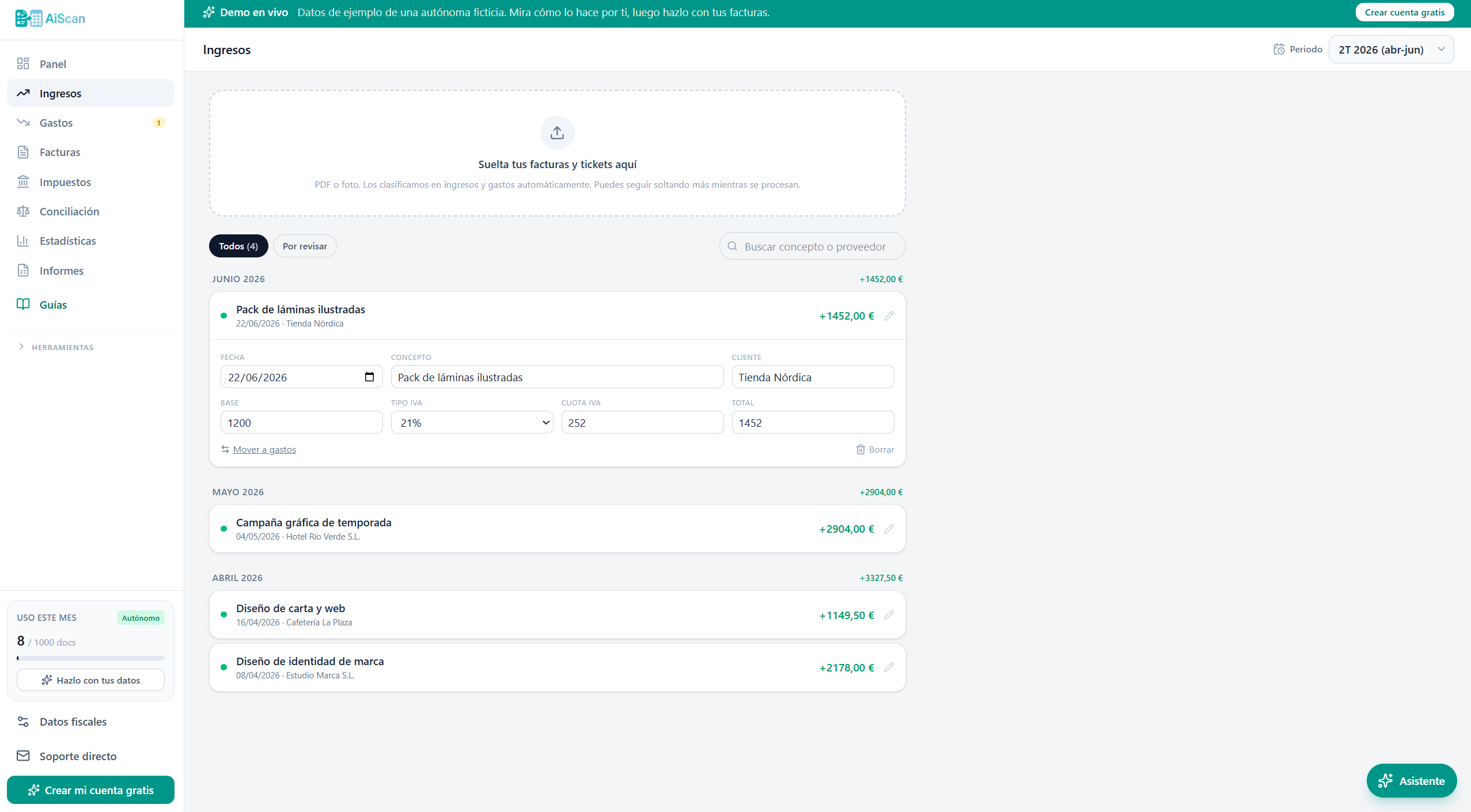Image resolution: width=1471 pixels, height=812 pixels.
Task: Click the Guías open-book icon
Action: coord(23,304)
